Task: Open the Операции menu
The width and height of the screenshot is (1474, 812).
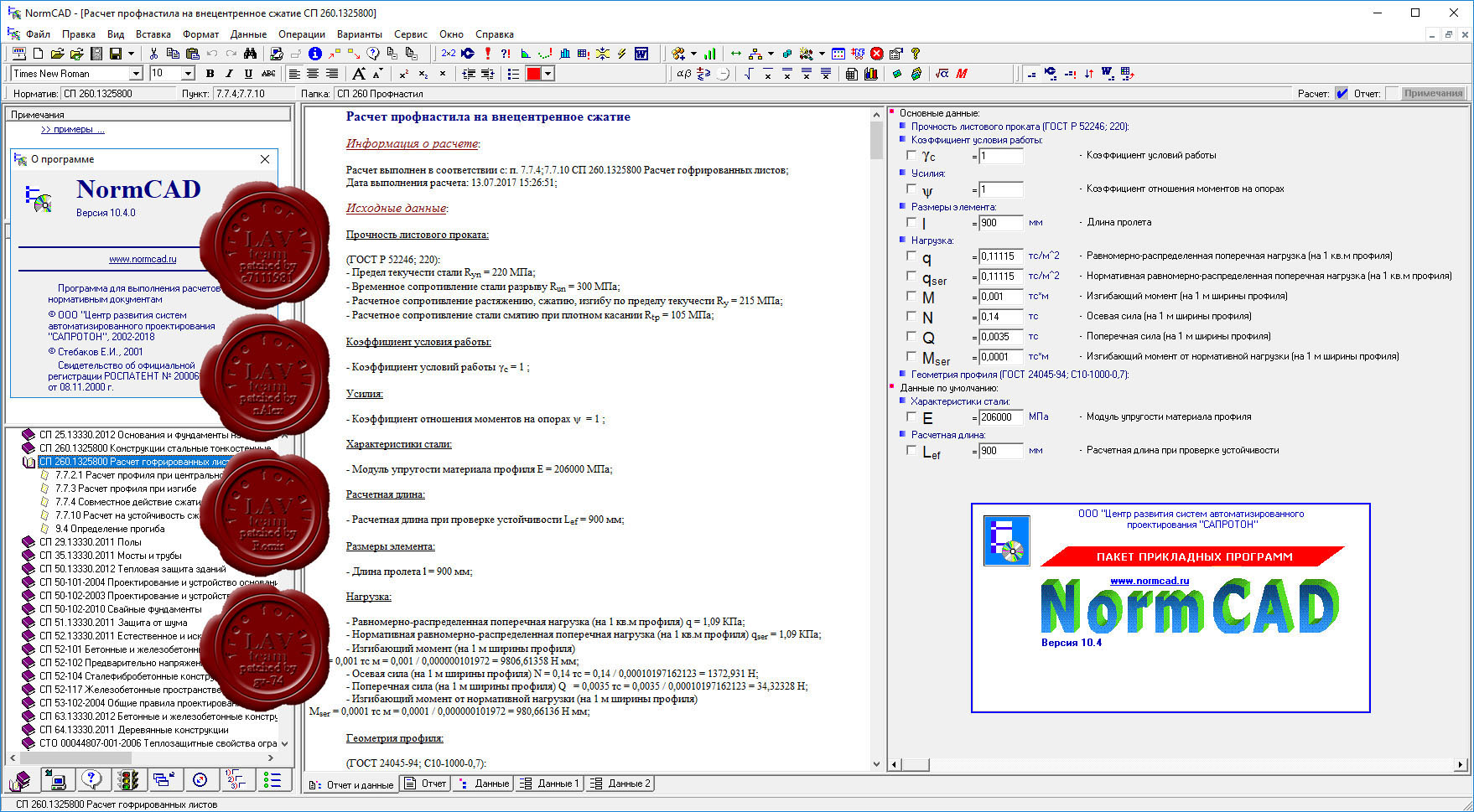Action: point(302,34)
